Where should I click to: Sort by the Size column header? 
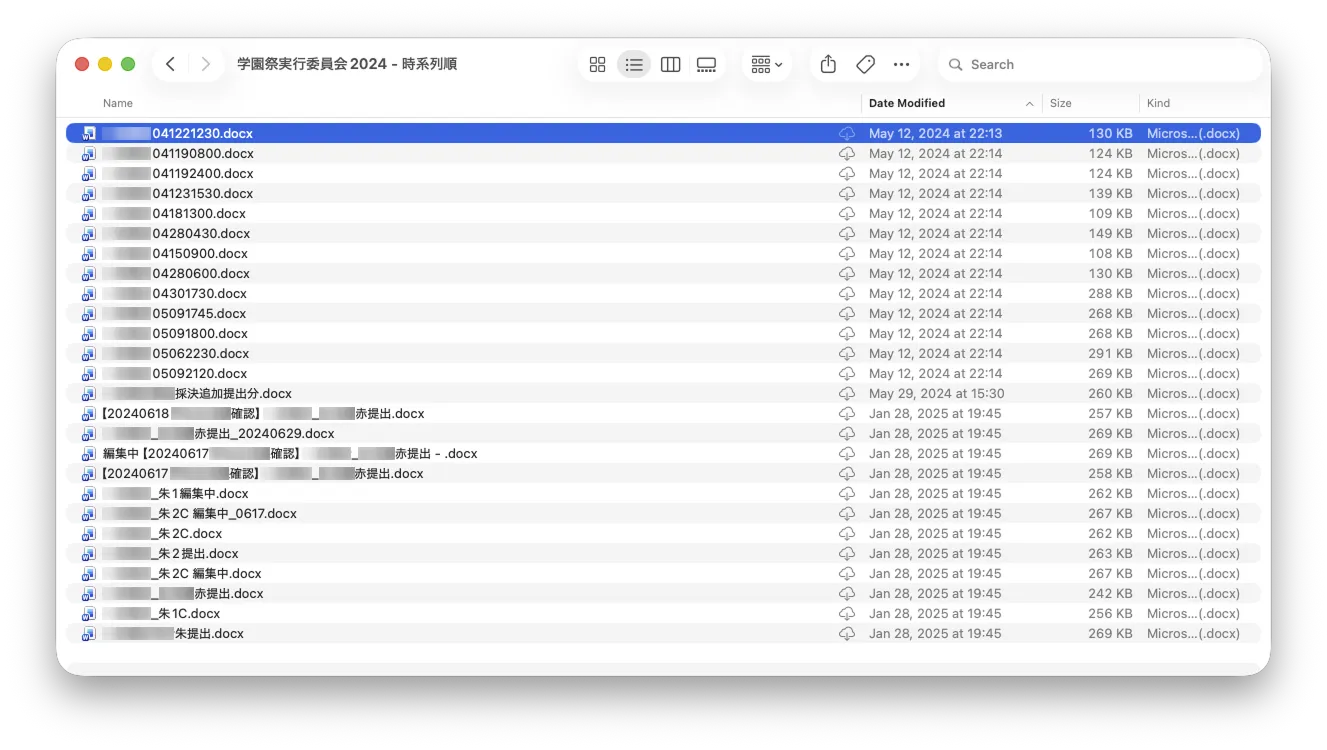tap(1061, 103)
